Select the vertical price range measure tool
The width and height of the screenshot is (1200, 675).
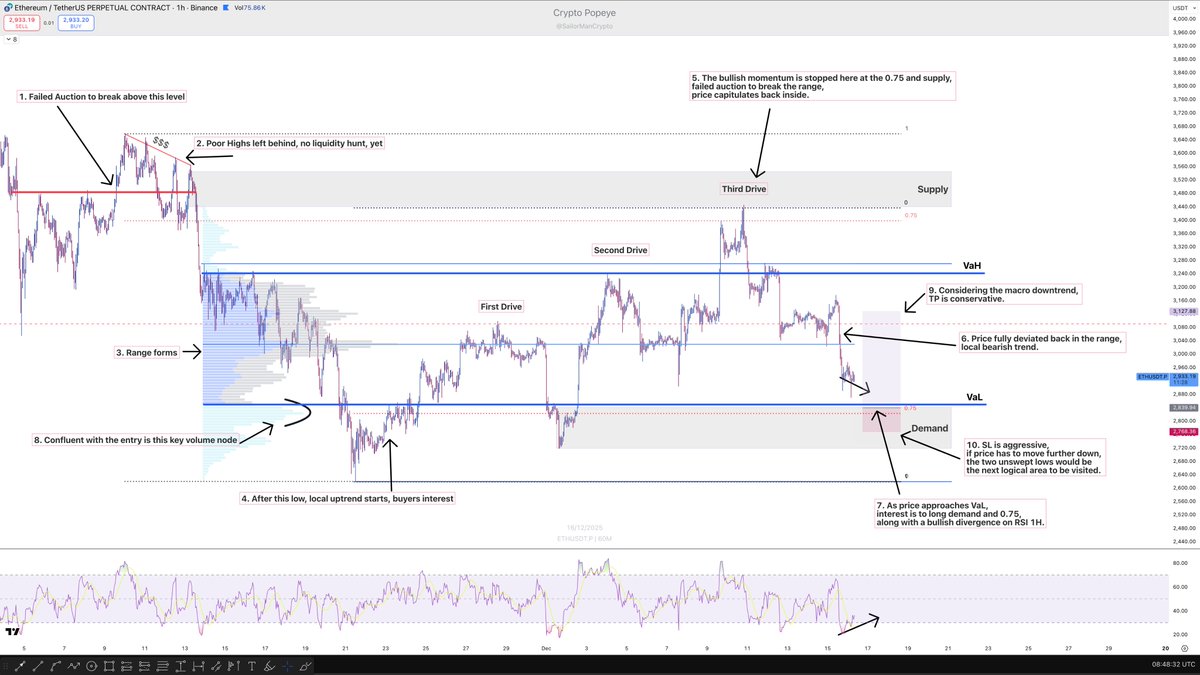[x=181, y=666]
